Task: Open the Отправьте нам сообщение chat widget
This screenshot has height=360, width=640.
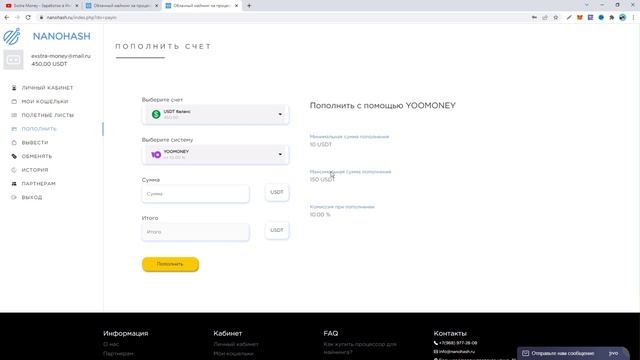Action: (573, 353)
